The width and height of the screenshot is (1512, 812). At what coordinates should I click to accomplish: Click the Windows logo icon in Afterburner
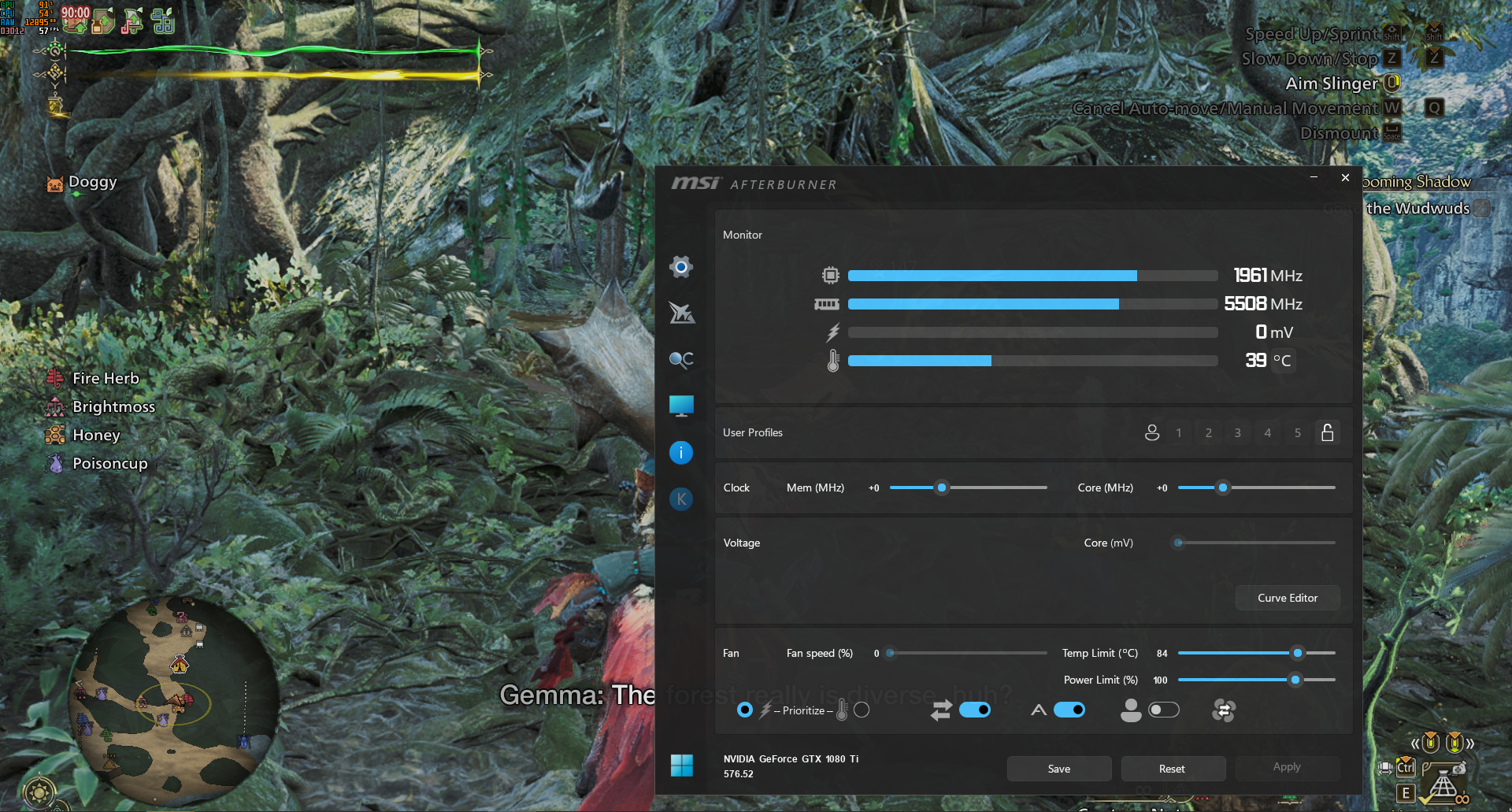[x=682, y=765]
